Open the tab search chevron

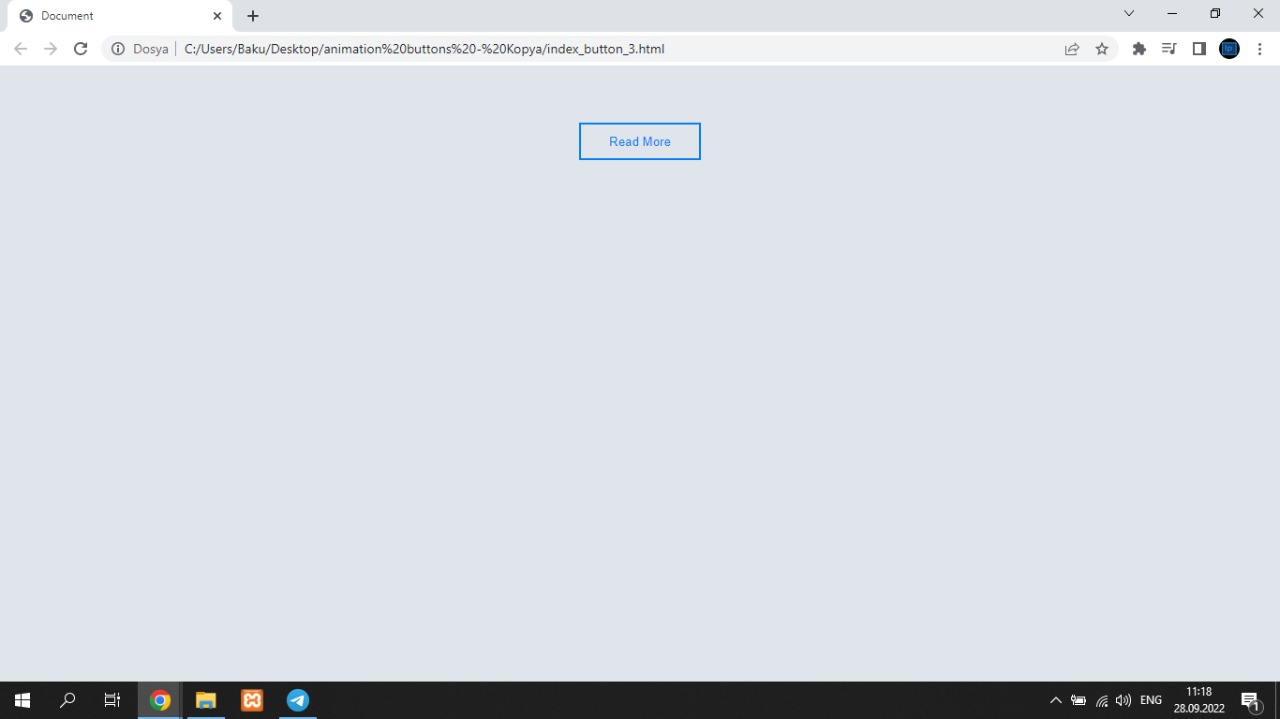[x=1128, y=14]
